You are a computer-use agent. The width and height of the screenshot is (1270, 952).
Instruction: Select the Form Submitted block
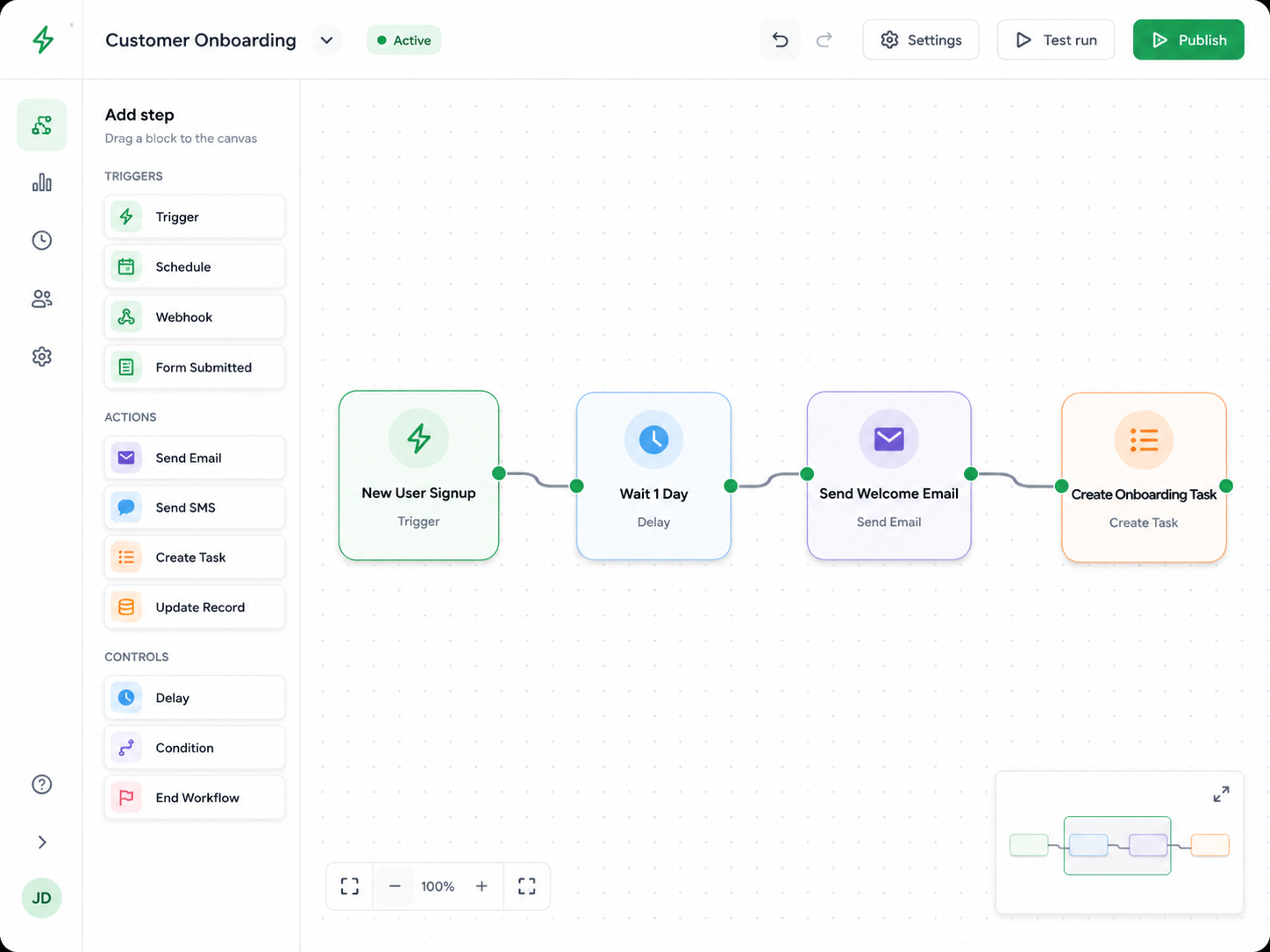(x=195, y=367)
